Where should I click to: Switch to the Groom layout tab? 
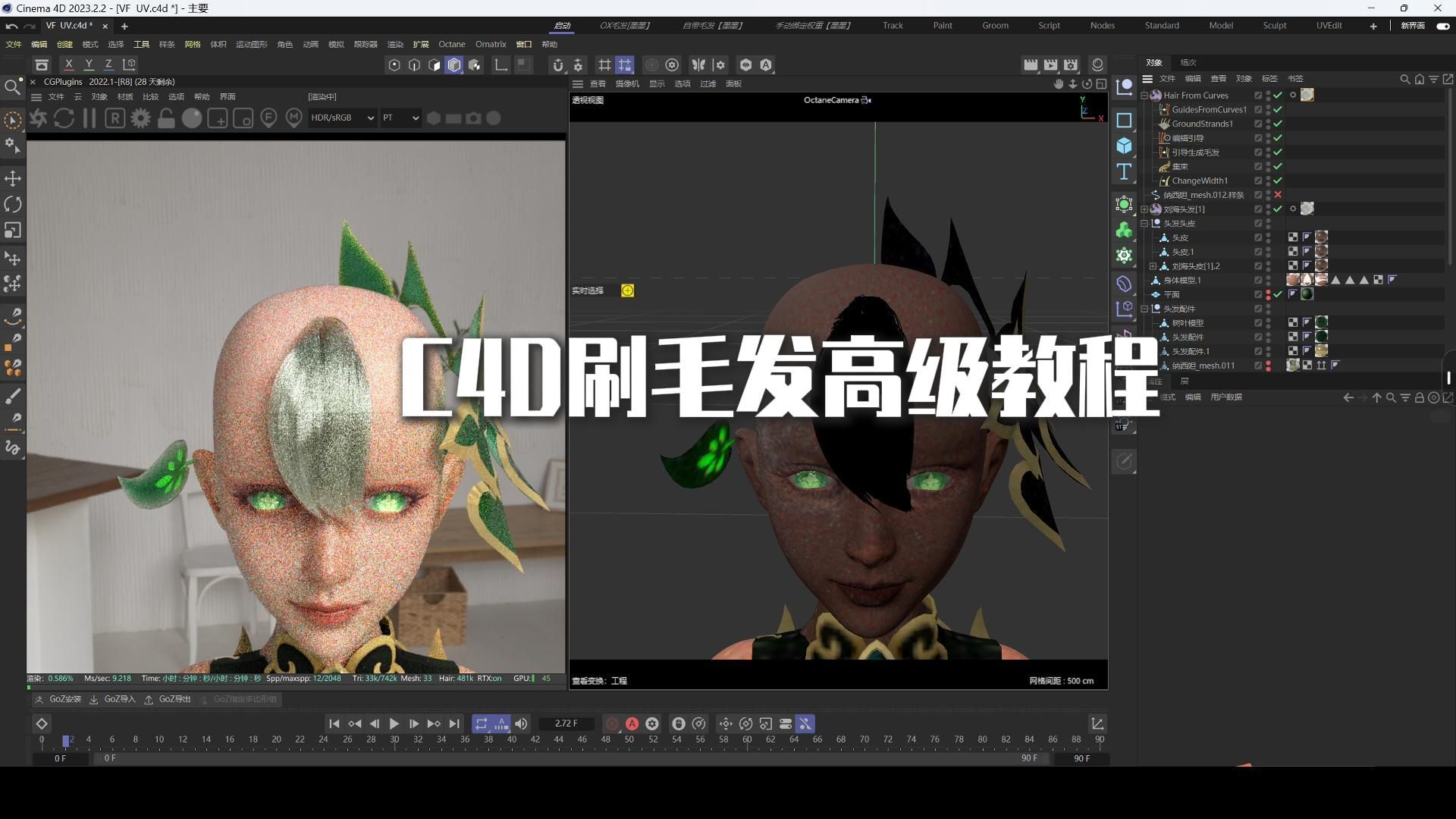[x=995, y=25]
